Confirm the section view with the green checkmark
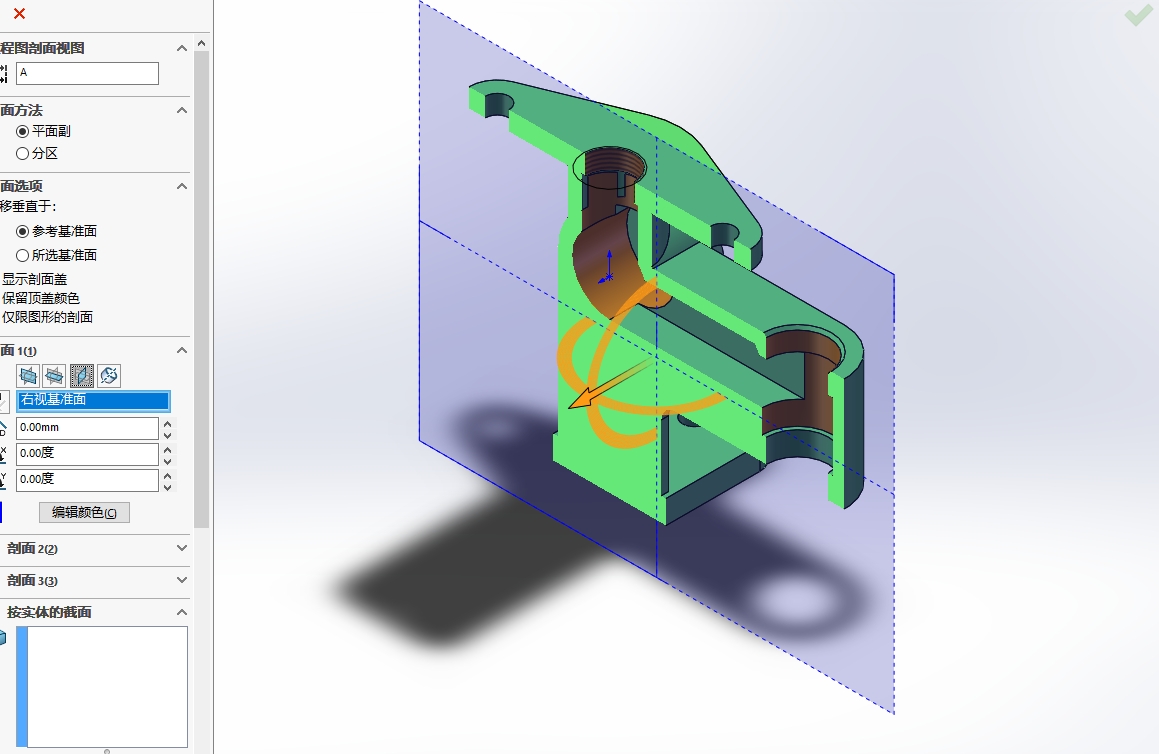 pyautogui.click(x=1138, y=14)
